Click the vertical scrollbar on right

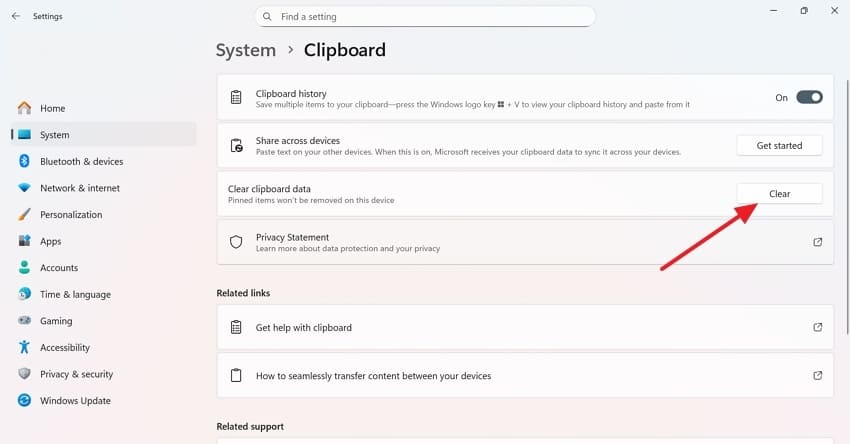point(847,207)
